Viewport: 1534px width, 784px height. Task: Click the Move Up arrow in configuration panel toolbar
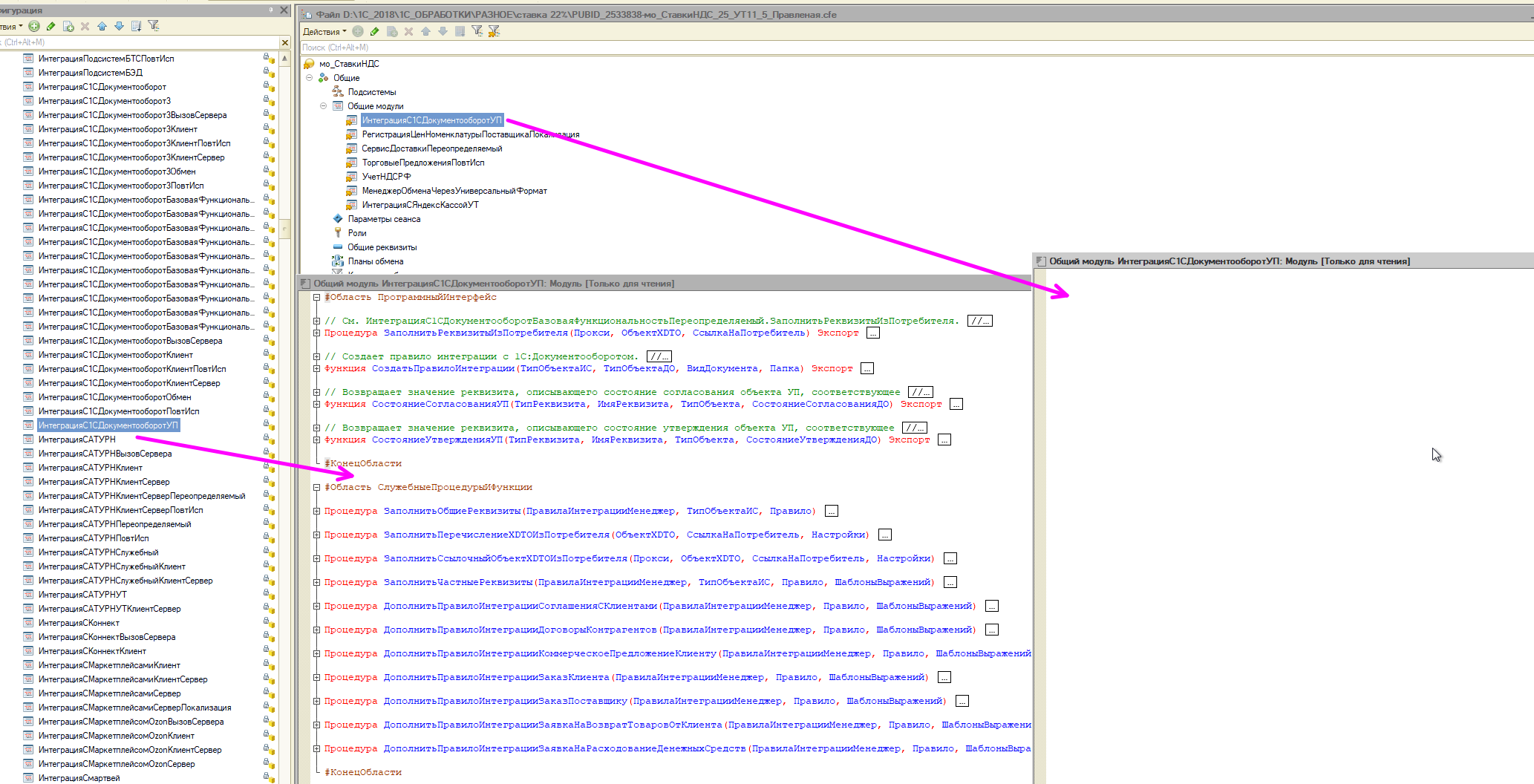coord(102,26)
